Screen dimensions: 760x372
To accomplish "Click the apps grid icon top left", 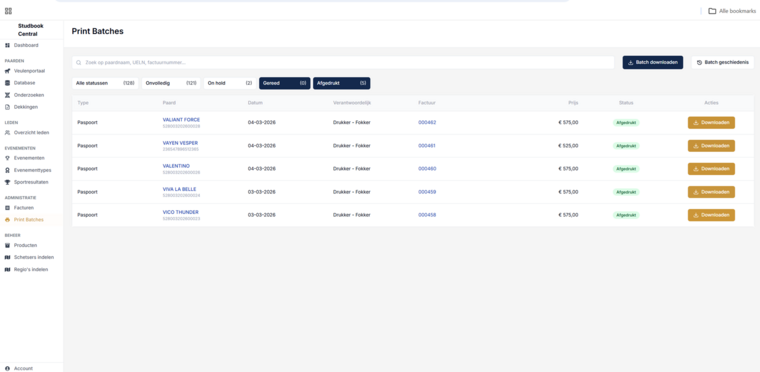I will (x=8, y=11).
